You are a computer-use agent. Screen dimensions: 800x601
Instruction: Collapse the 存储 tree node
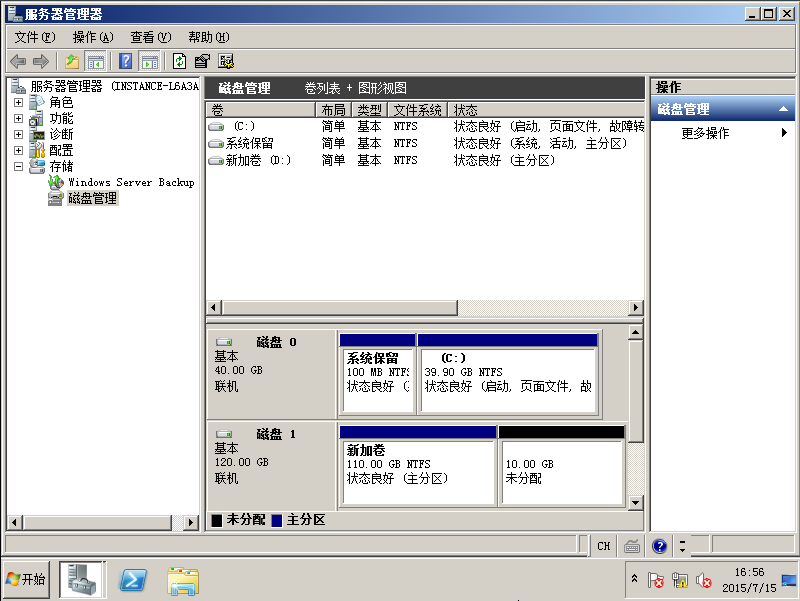pos(18,166)
